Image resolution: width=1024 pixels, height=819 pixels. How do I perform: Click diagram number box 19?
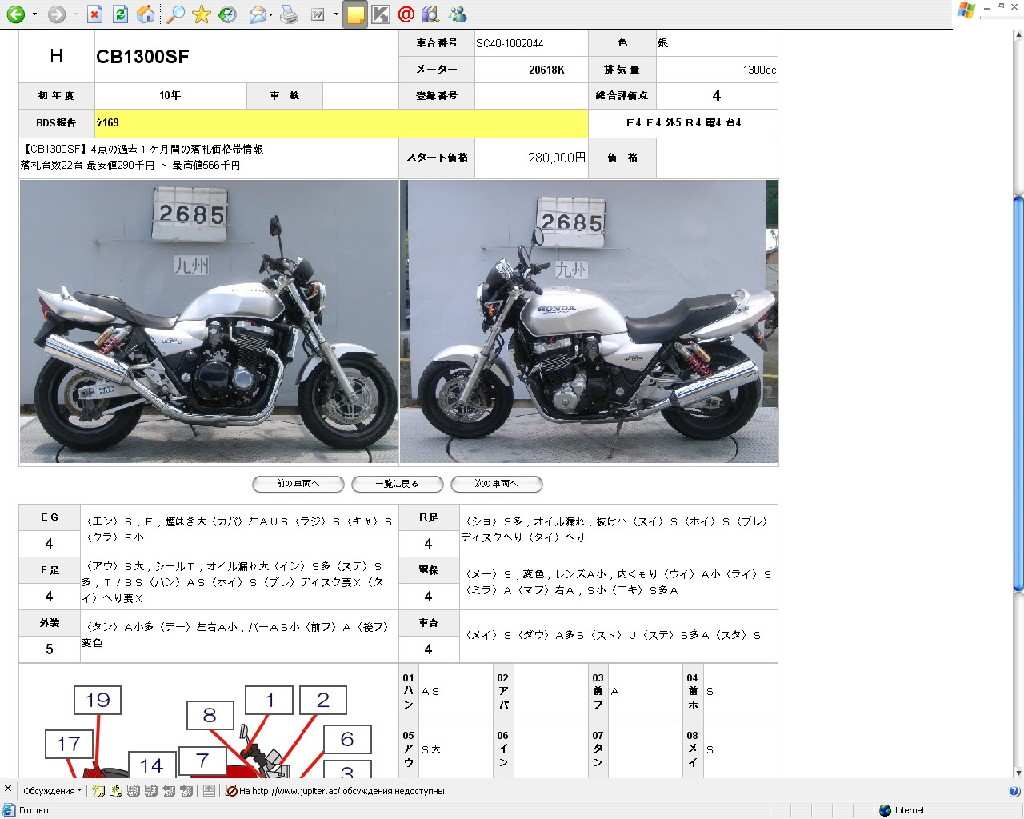pos(98,700)
